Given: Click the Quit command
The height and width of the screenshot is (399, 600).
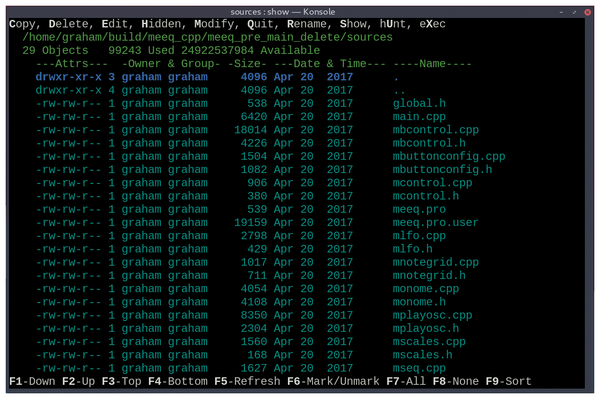Looking at the screenshot, I should (x=260, y=24).
